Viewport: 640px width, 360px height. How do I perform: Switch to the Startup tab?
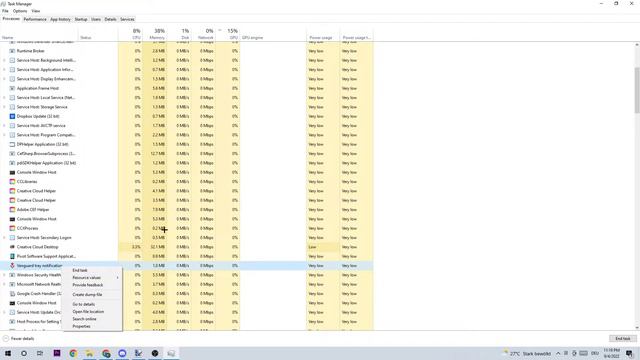[x=81, y=19]
